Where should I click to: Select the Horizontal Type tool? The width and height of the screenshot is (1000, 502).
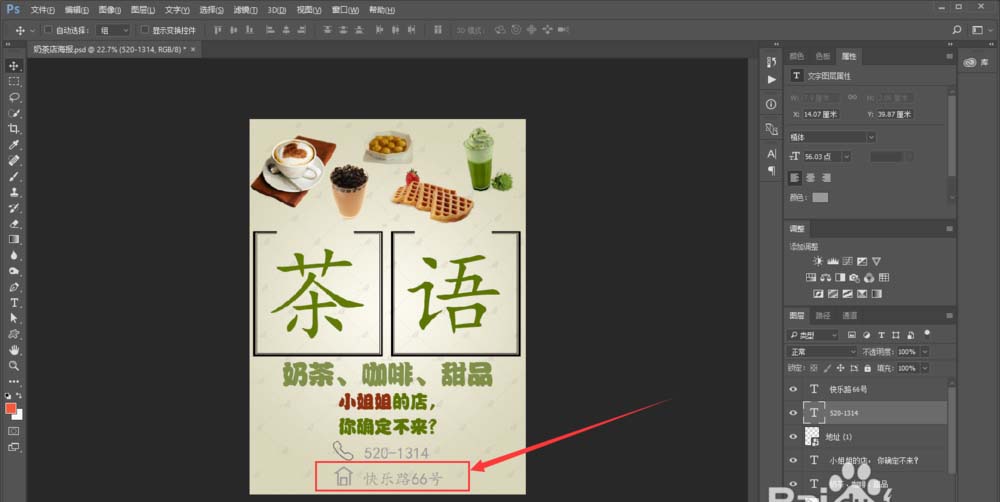pos(13,302)
